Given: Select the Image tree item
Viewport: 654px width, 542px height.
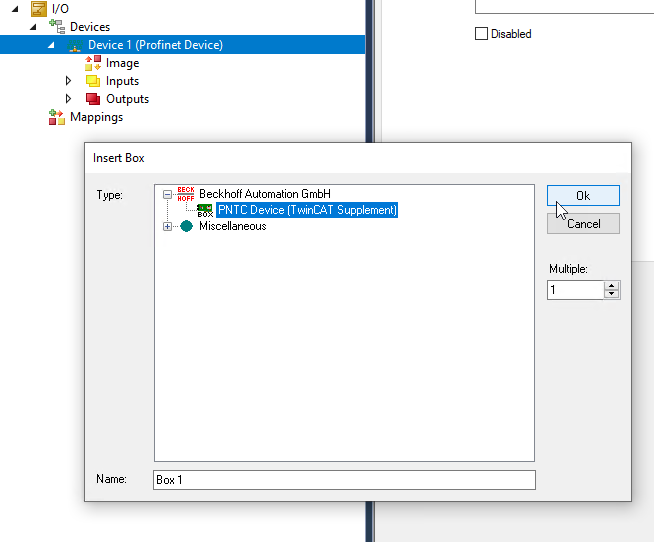Looking at the screenshot, I should (x=122, y=63).
